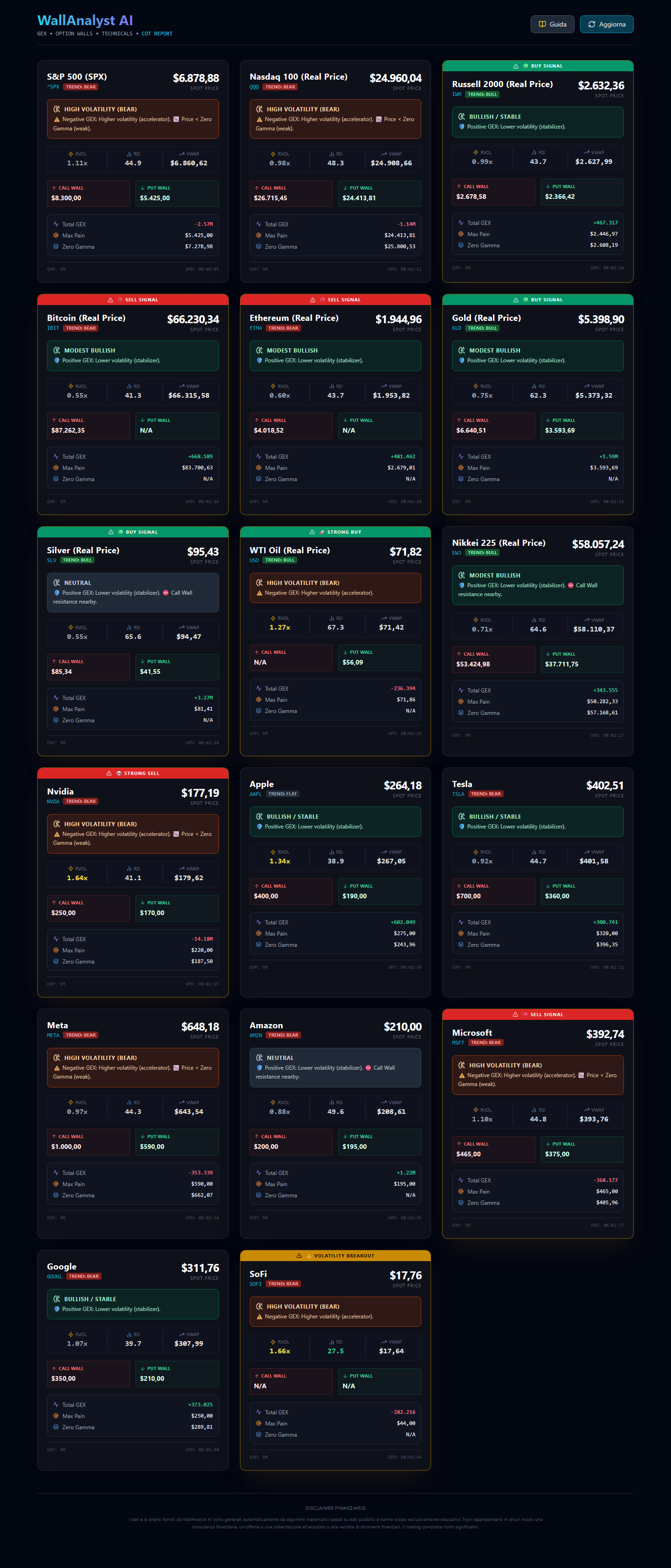This screenshot has width=671, height=1568.
Task: Click the IBIT ticker label under Bitcoin
Action: point(53,328)
